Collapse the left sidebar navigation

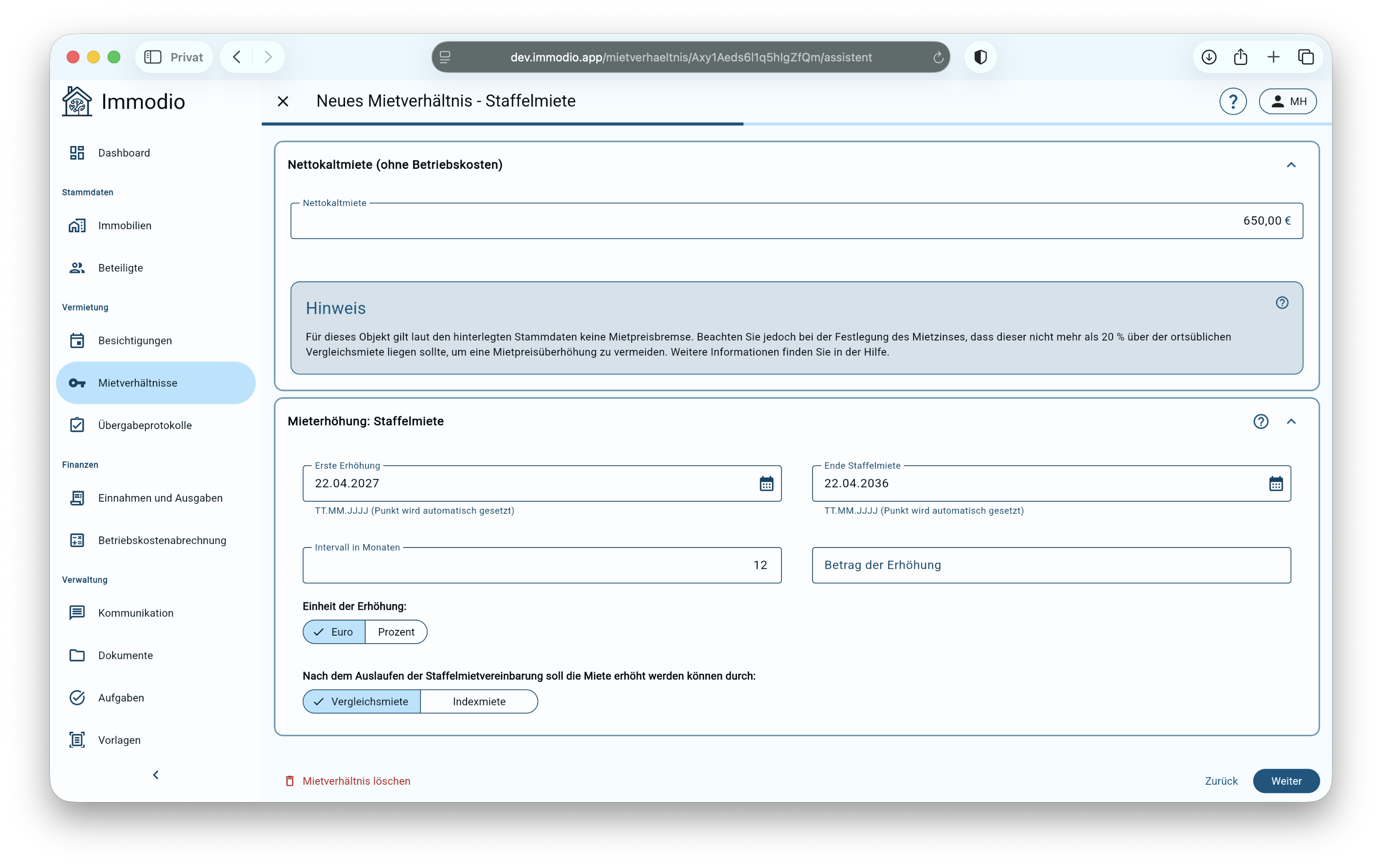[x=155, y=775]
